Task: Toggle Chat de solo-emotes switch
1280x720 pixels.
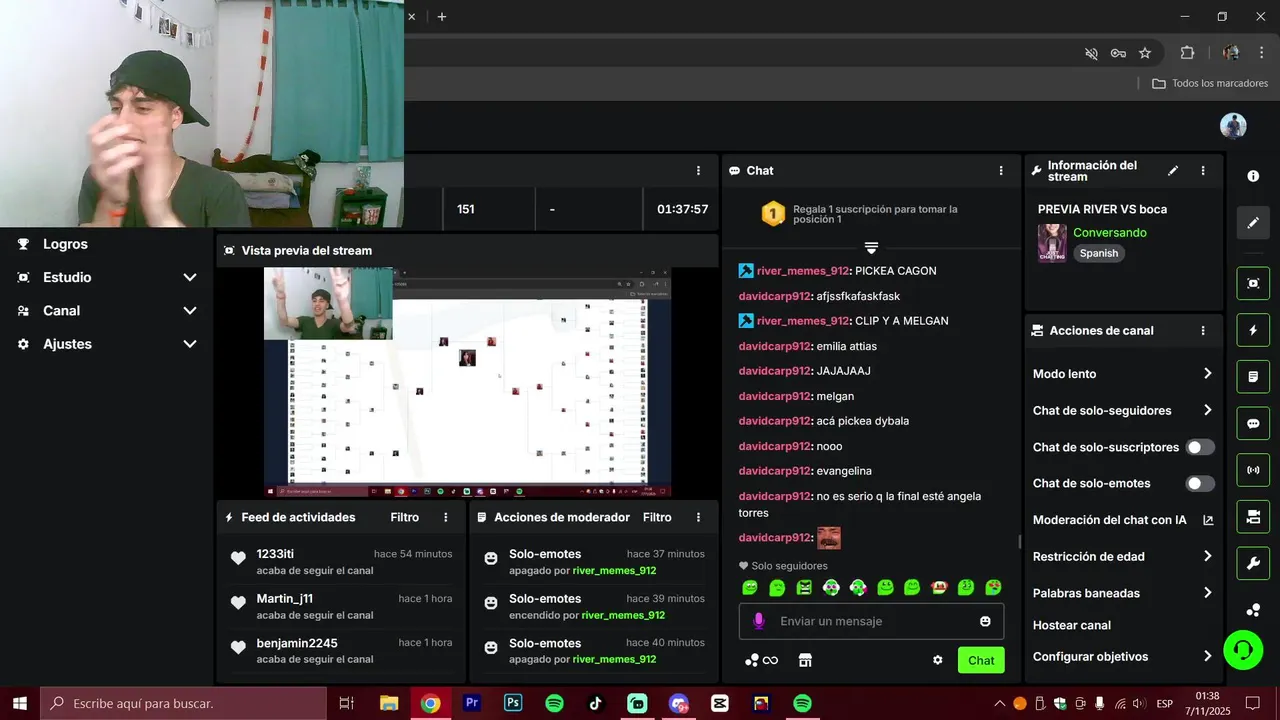Action: [x=1200, y=484]
